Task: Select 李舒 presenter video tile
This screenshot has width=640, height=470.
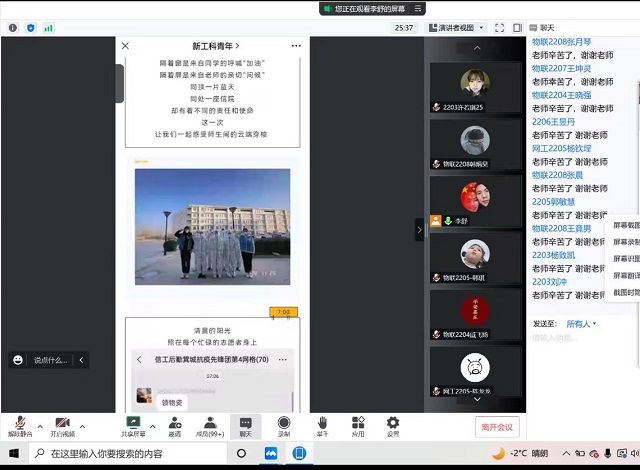Action: click(x=476, y=201)
